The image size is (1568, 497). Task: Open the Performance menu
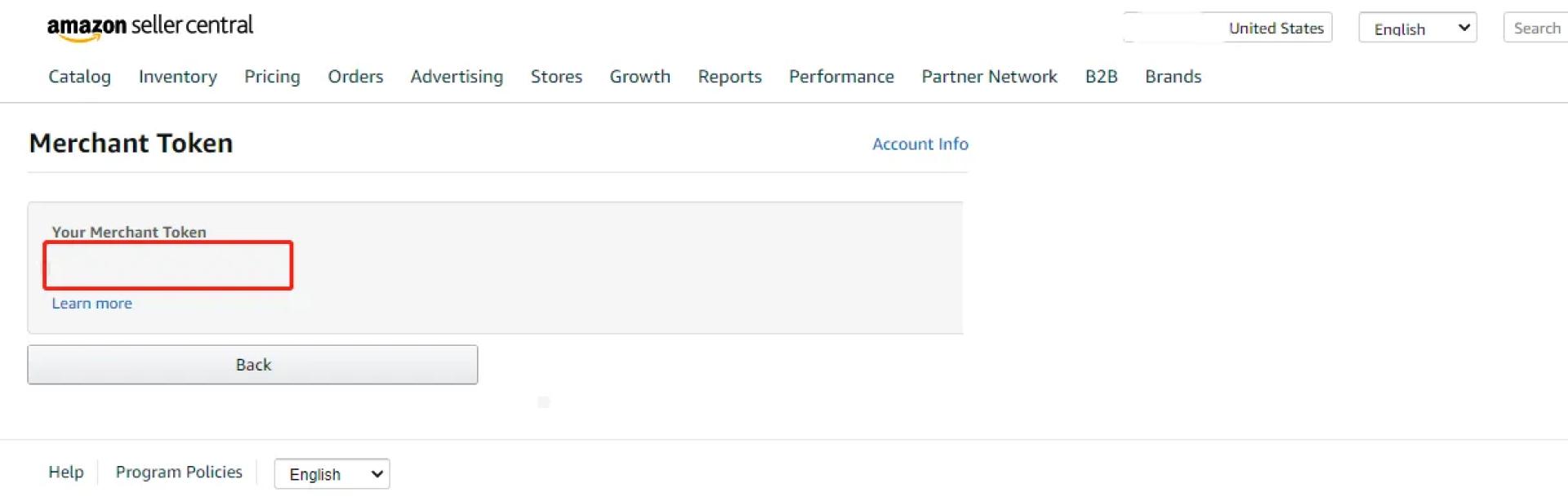pyautogui.click(x=841, y=77)
